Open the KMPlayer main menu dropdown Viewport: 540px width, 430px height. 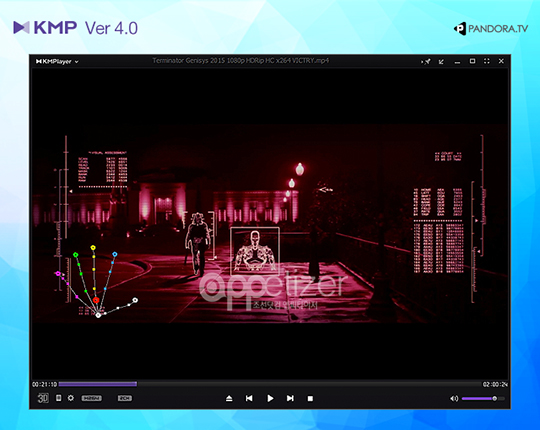[57, 62]
